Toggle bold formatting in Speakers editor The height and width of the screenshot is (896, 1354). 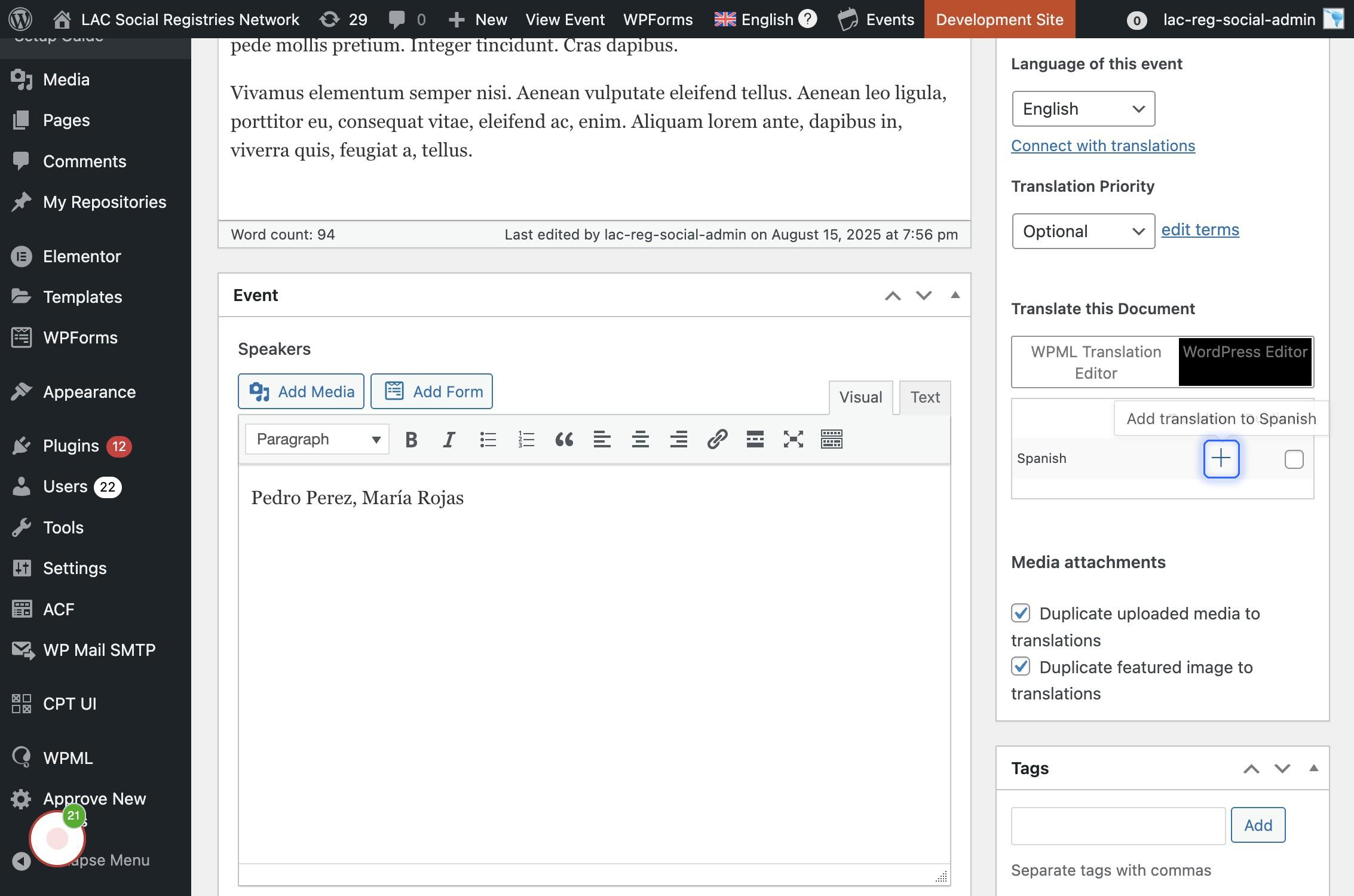pyautogui.click(x=411, y=440)
